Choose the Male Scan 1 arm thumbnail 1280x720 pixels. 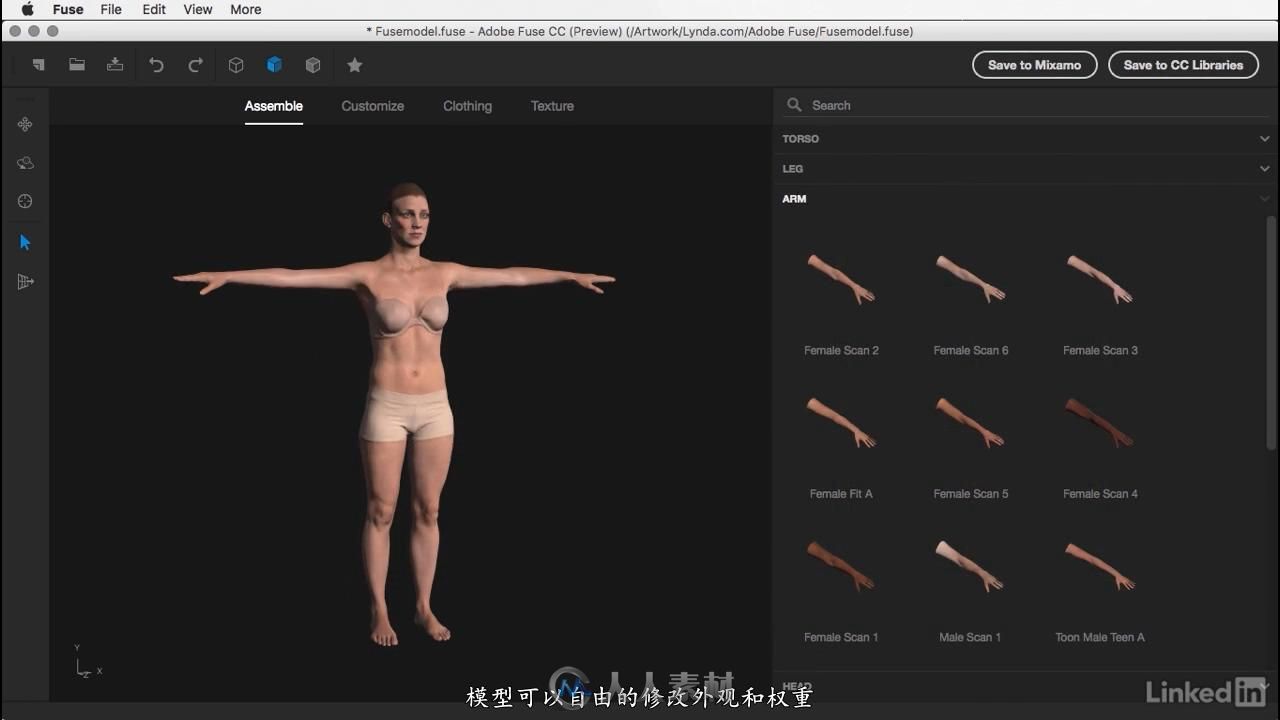coord(970,565)
